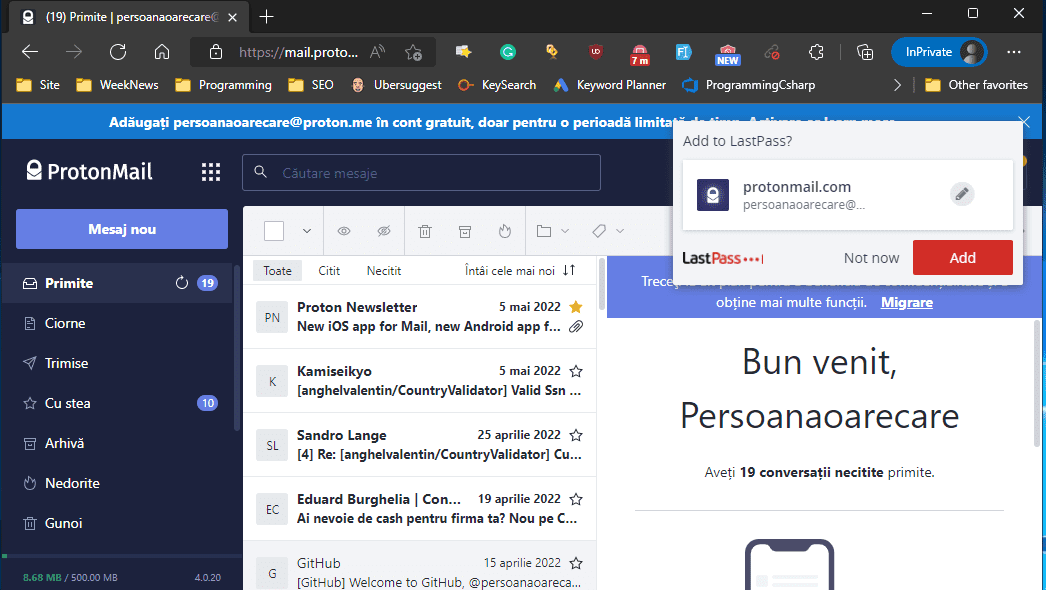
Task: Open the uBlock Origin extension icon
Action: 596,52
